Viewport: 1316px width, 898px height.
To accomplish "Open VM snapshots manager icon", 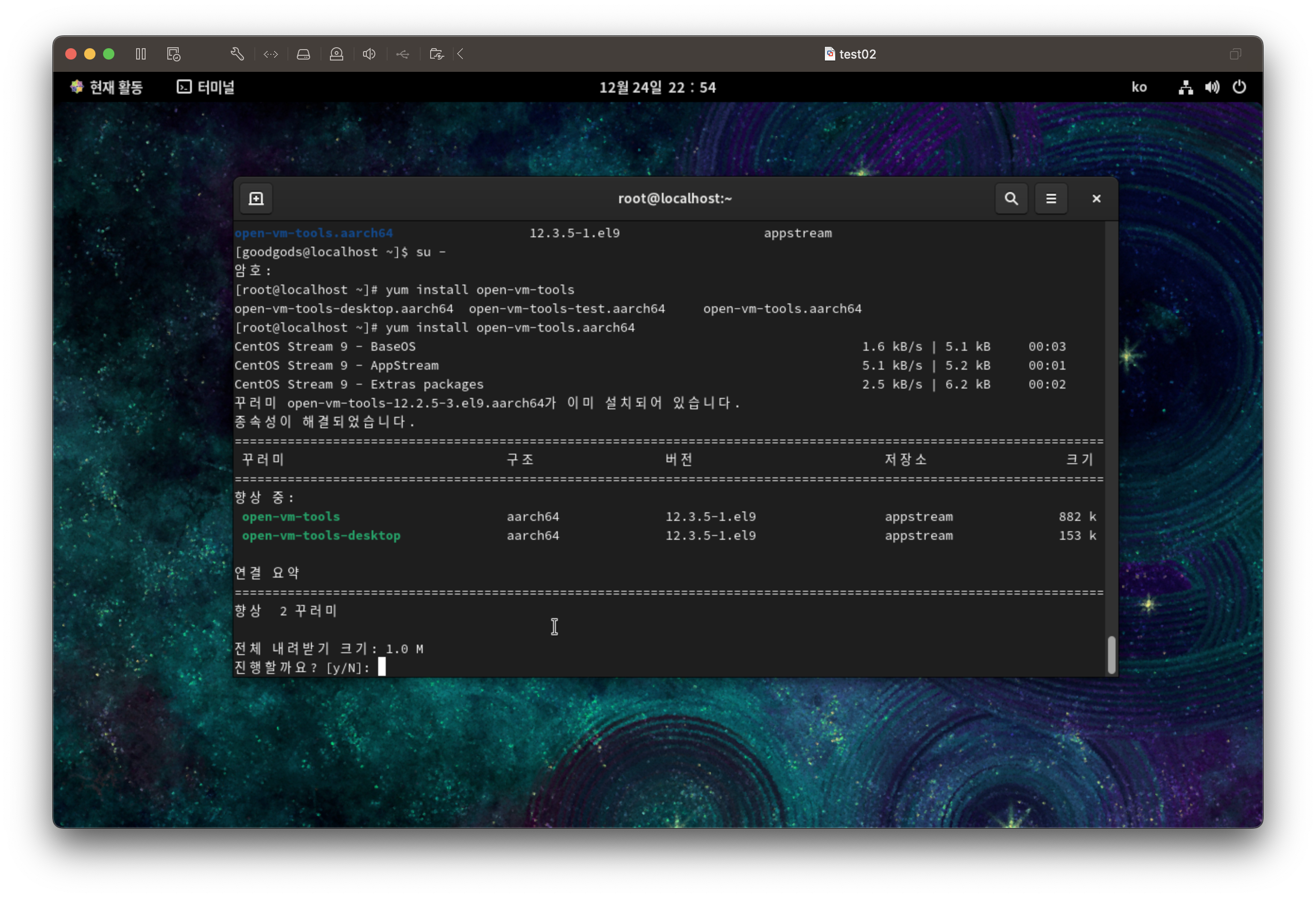I will (173, 54).
